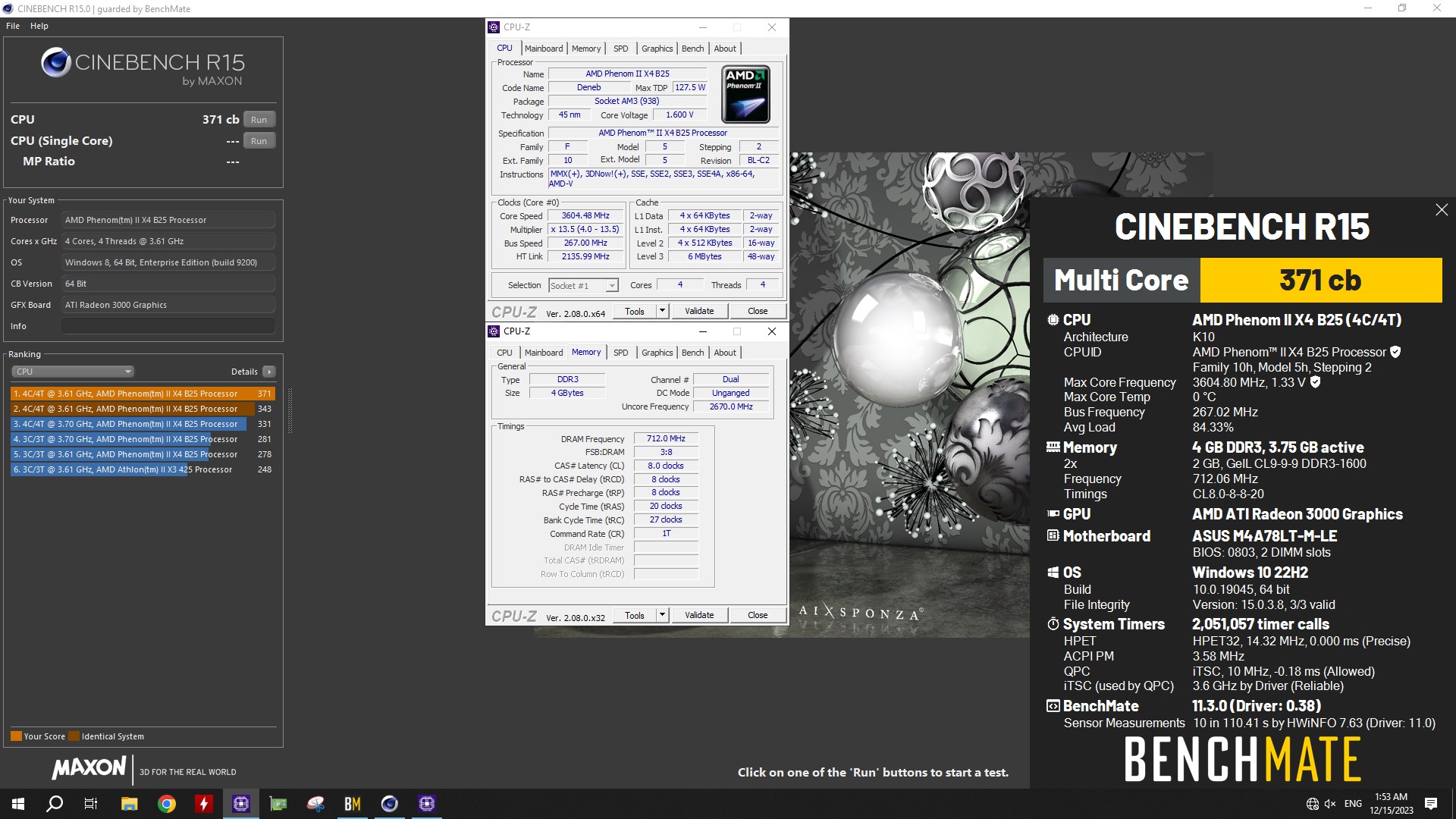Open File Explorer from the taskbar
The height and width of the screenshot is (819, 1456).
click(129, 804)
